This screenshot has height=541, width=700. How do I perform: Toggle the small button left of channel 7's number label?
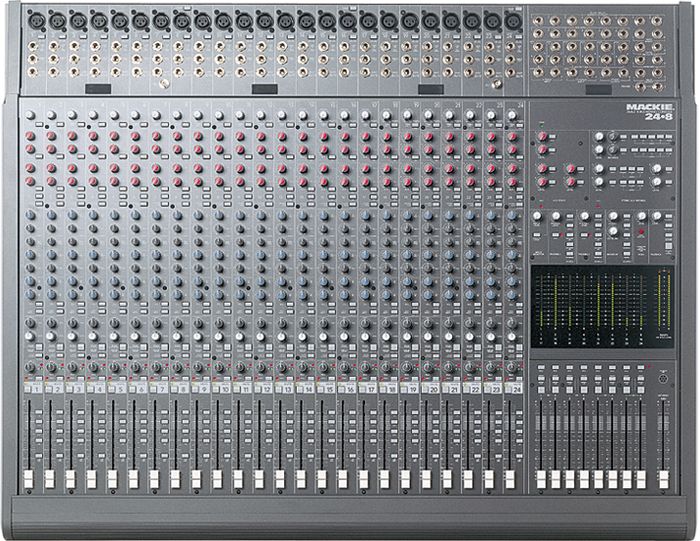(153, 389)
